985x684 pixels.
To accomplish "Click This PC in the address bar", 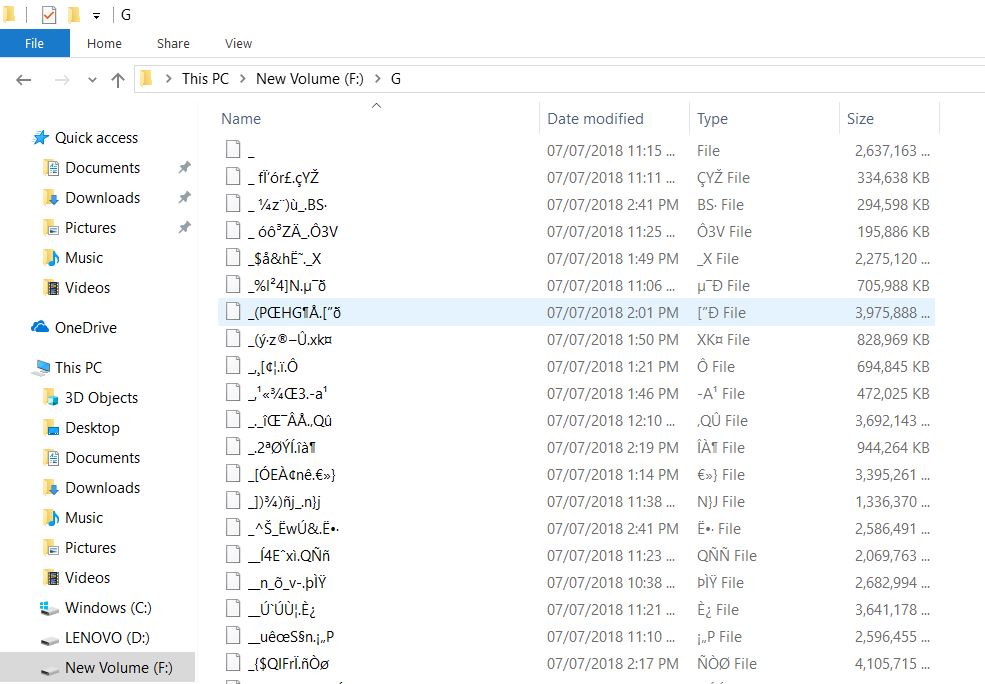I will click(x=205, y=79).
